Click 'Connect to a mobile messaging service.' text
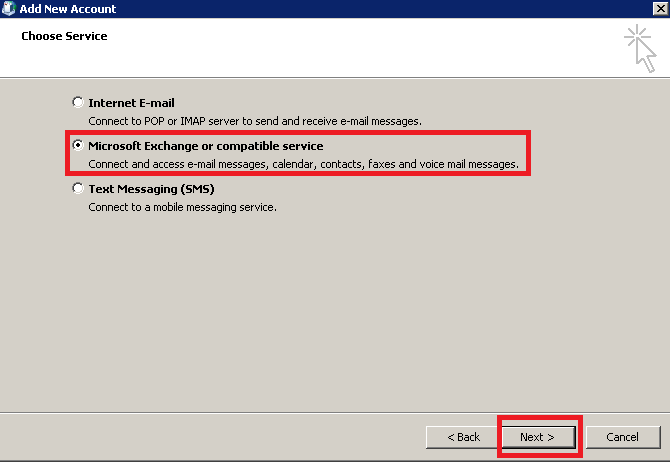 tap(182, 207)
